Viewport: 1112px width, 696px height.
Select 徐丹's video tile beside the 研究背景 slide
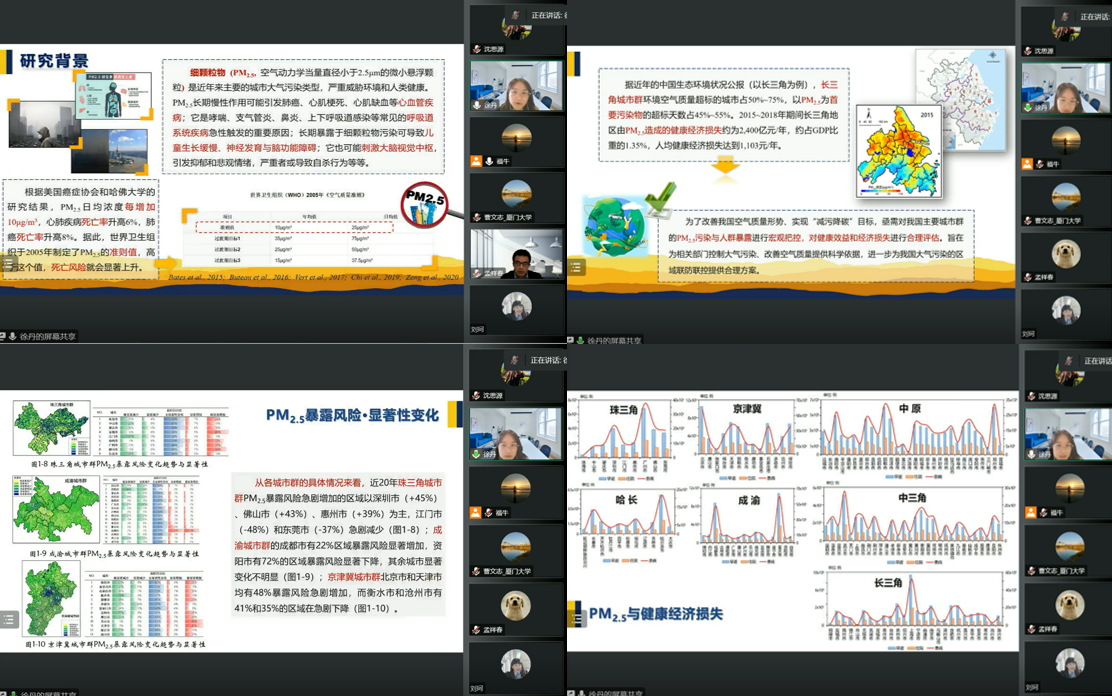tap(516, 85)
